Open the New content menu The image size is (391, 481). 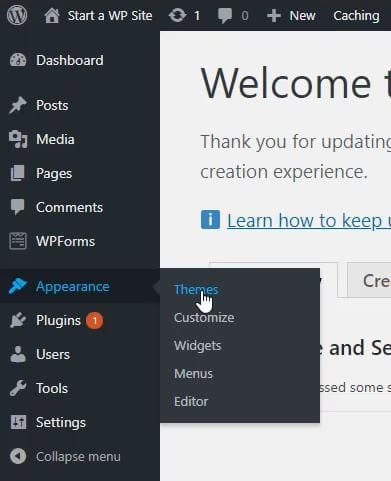click(x=302, y=16)
